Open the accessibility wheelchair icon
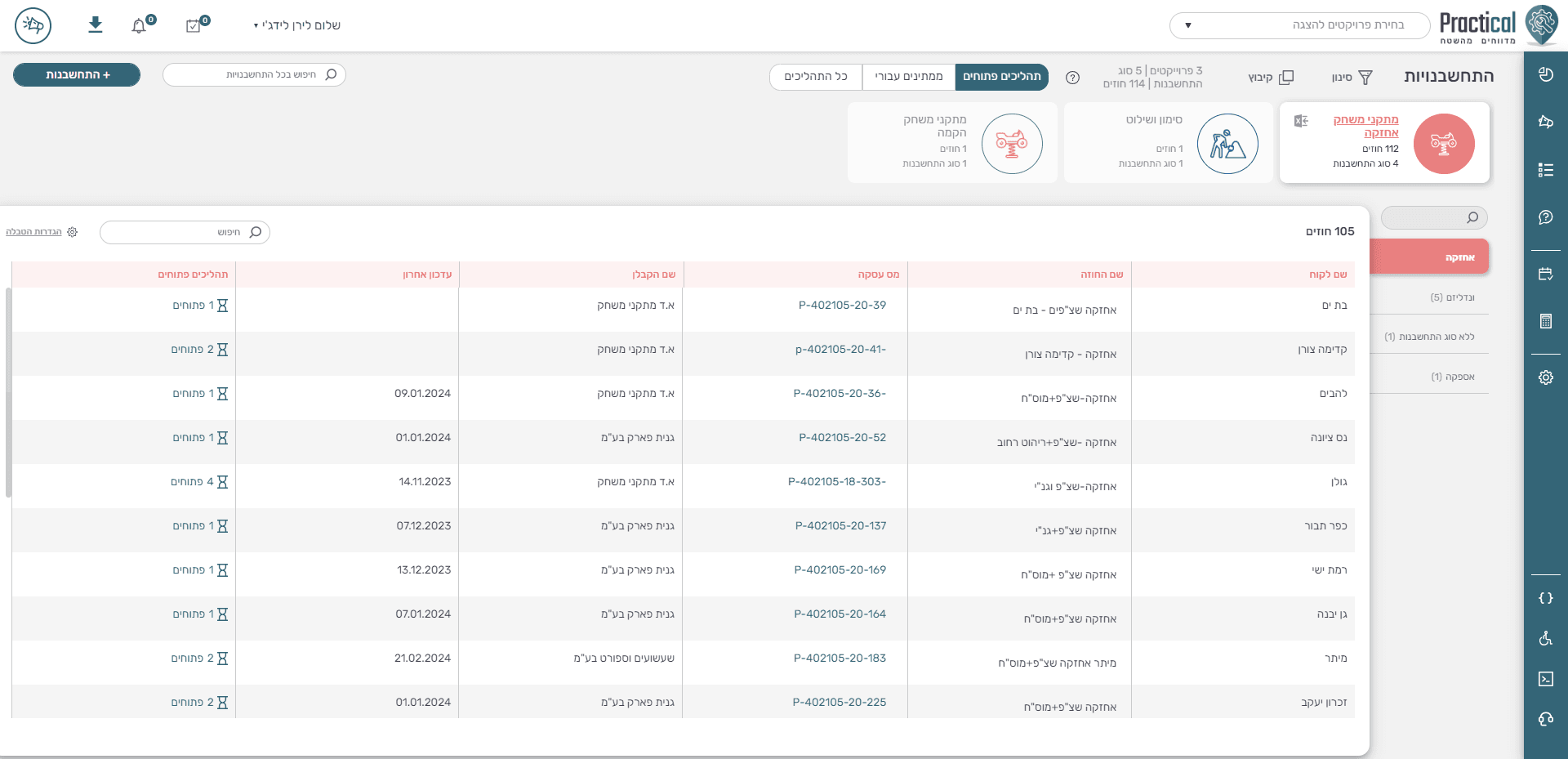The width and height of the screenshot is (1568, 759). (x=1546, y=638)
